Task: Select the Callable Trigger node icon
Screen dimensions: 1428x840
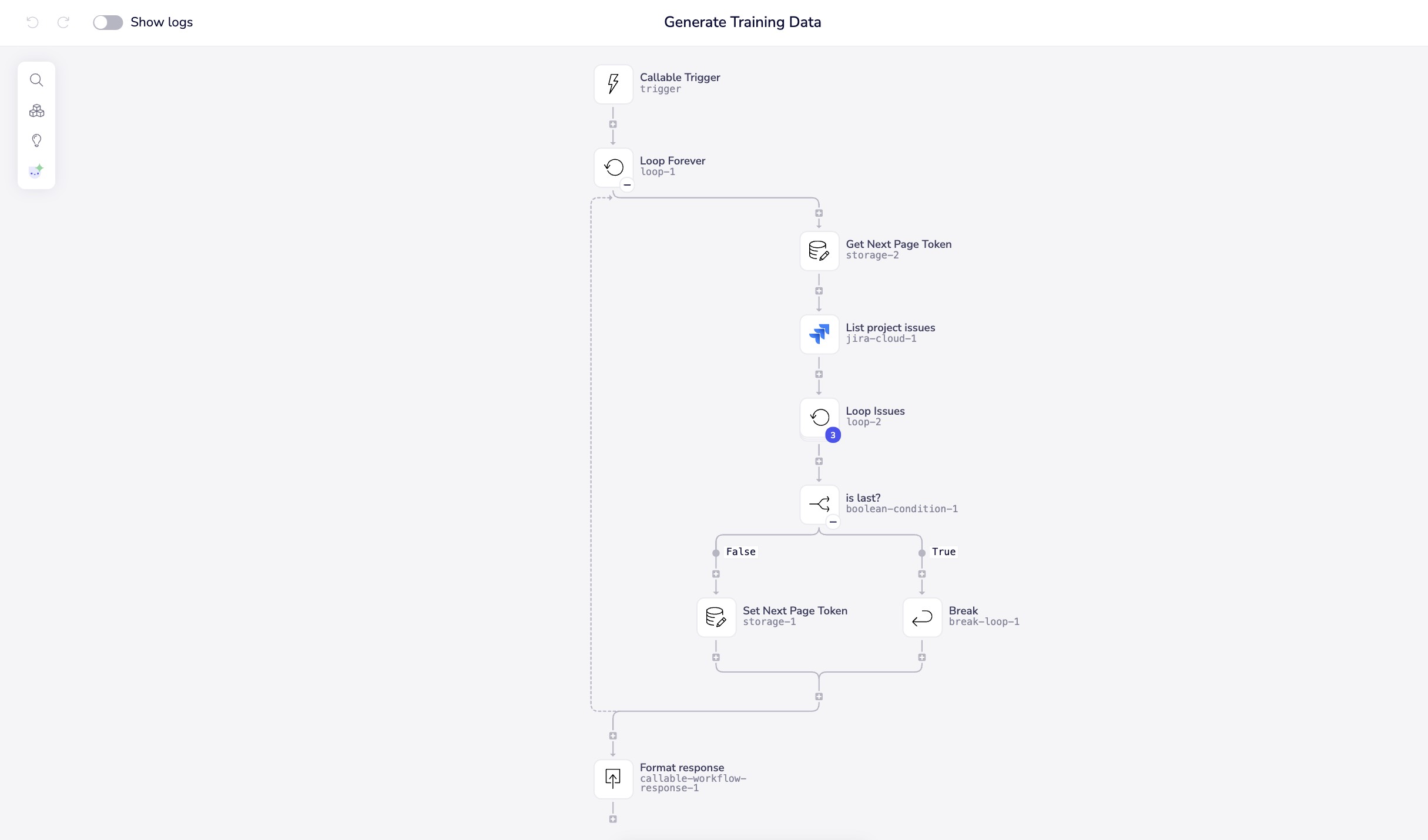Action: pyautogui.click(x=612, y=83)
